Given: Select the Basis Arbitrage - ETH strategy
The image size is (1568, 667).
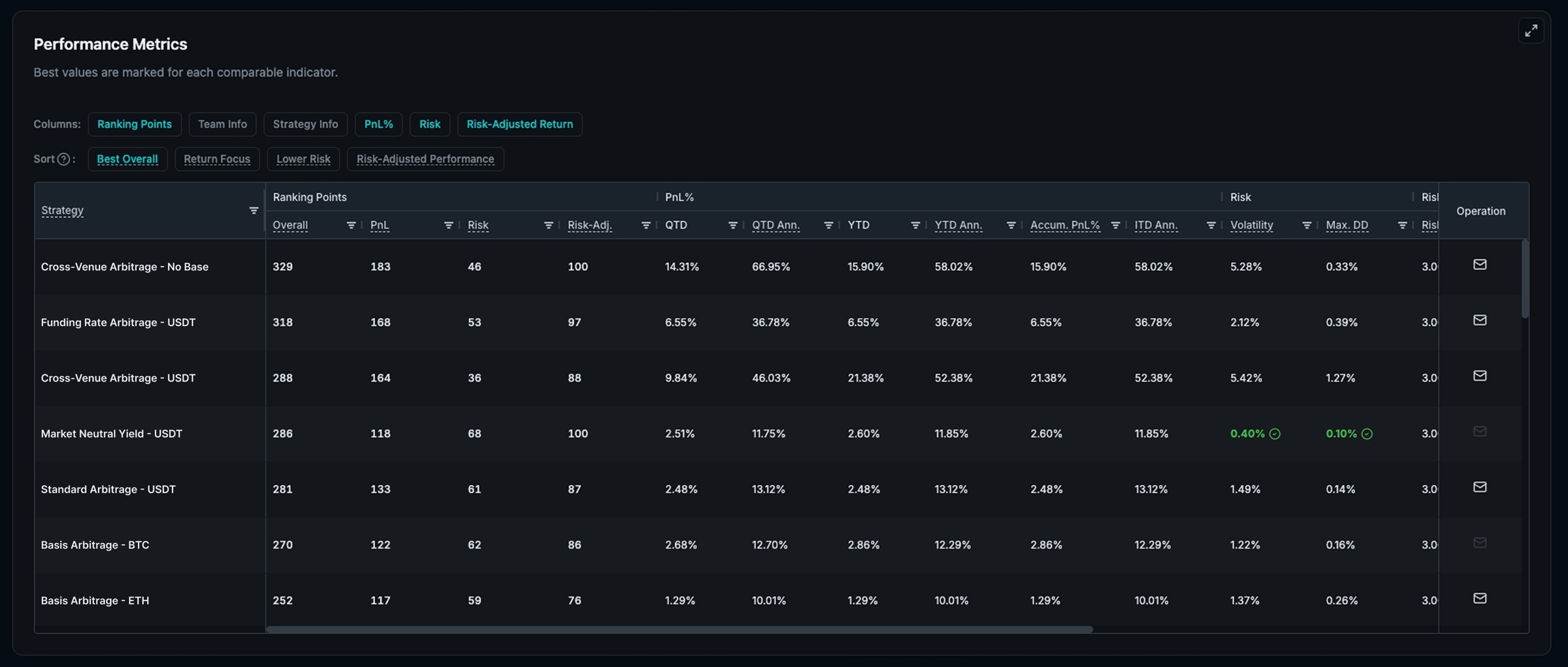Looking at the screenshot, I should (x=95, y=600).
